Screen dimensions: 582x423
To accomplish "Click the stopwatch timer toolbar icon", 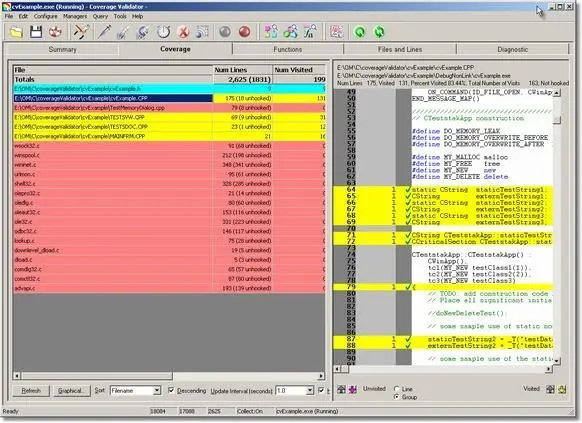I will pyautogui.click(x=163, y=32).
